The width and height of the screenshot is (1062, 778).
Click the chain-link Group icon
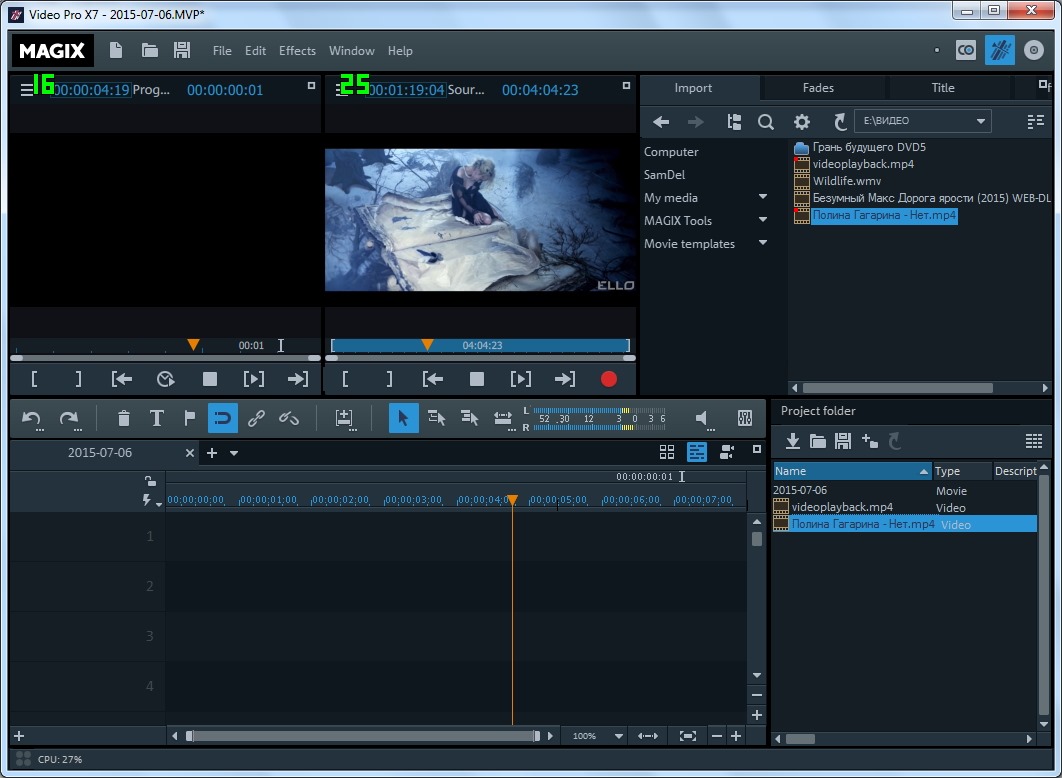tap(256, 418)
